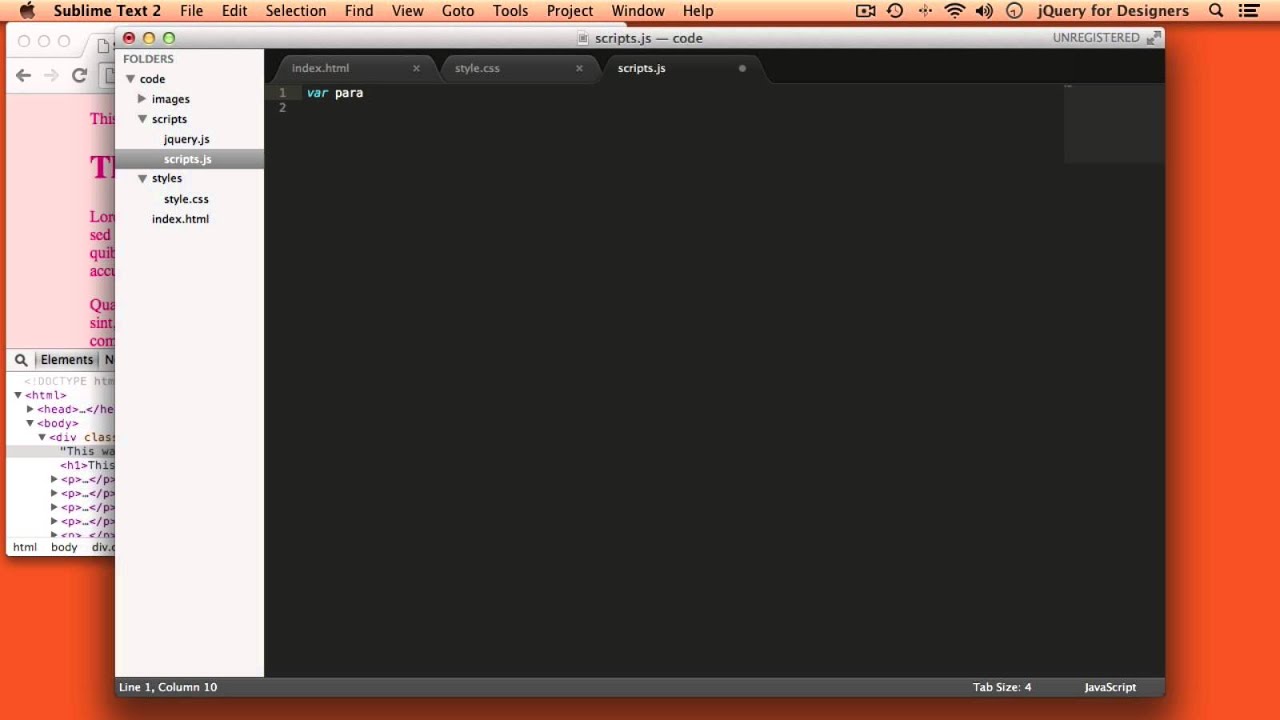Open the Tab Size: 4 selector
This screenshot has width=1280, height=720.
pos(1001,687)
